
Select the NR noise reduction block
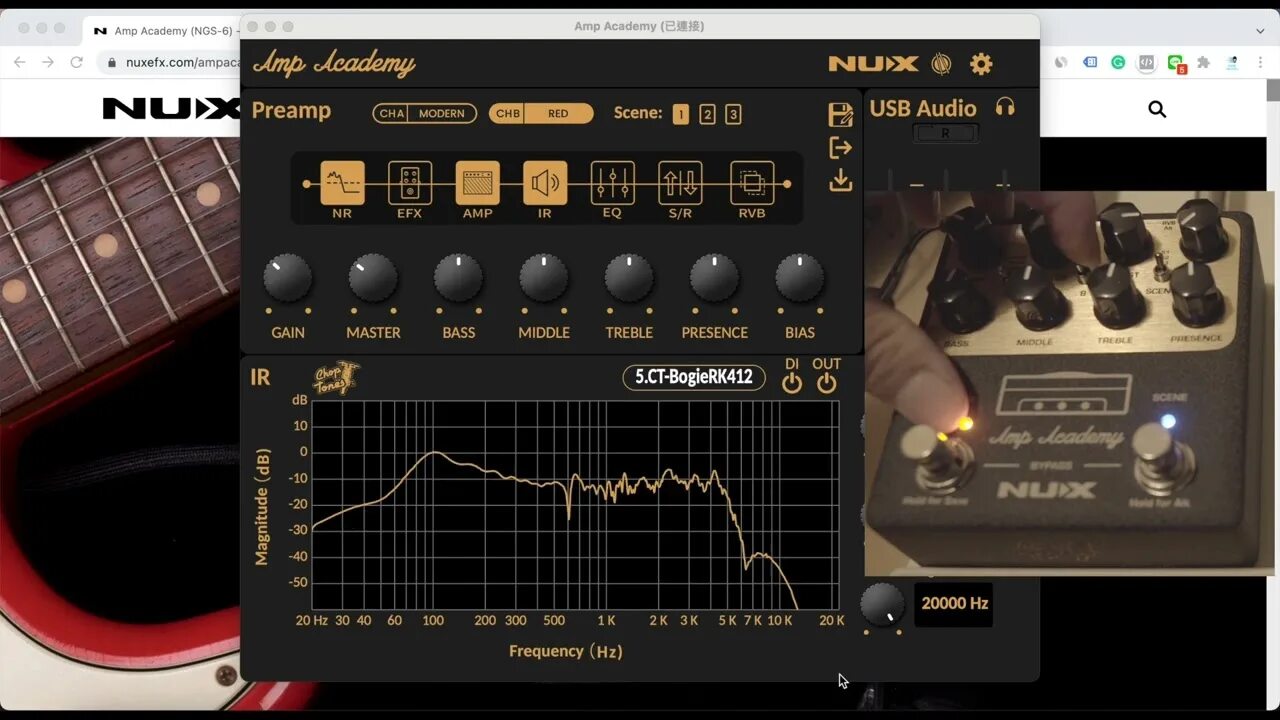tap(342, 183)
